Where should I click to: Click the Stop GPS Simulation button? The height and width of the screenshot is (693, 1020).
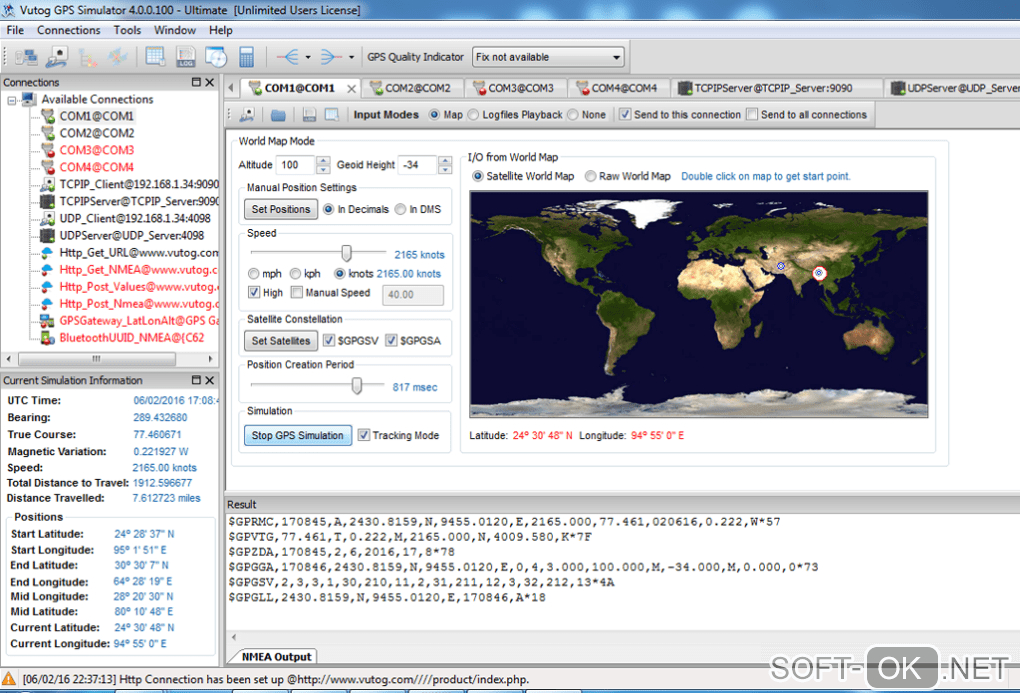click(x=297, y=435)
